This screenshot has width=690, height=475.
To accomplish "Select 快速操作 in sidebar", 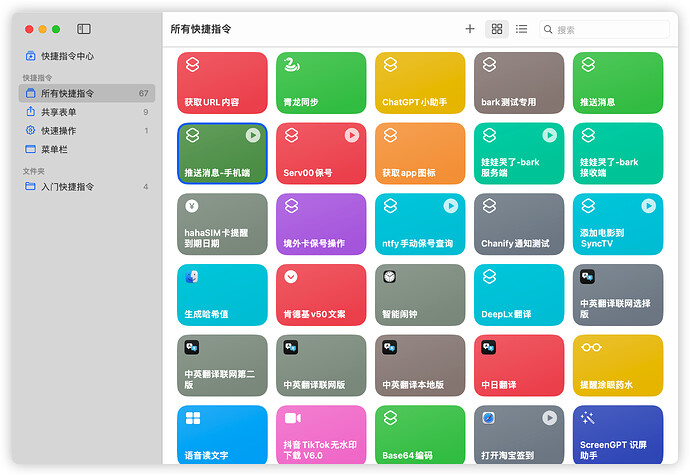I will [87, 130].
